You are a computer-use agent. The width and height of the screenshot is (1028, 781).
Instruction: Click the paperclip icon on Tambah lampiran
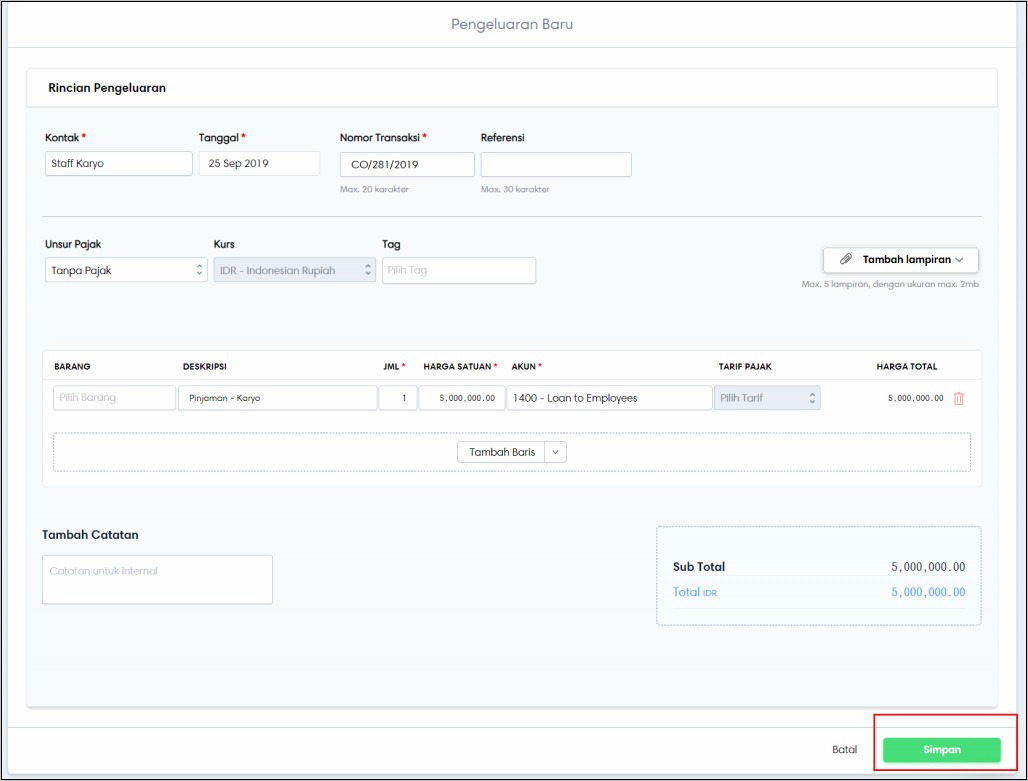coord(846,259)
